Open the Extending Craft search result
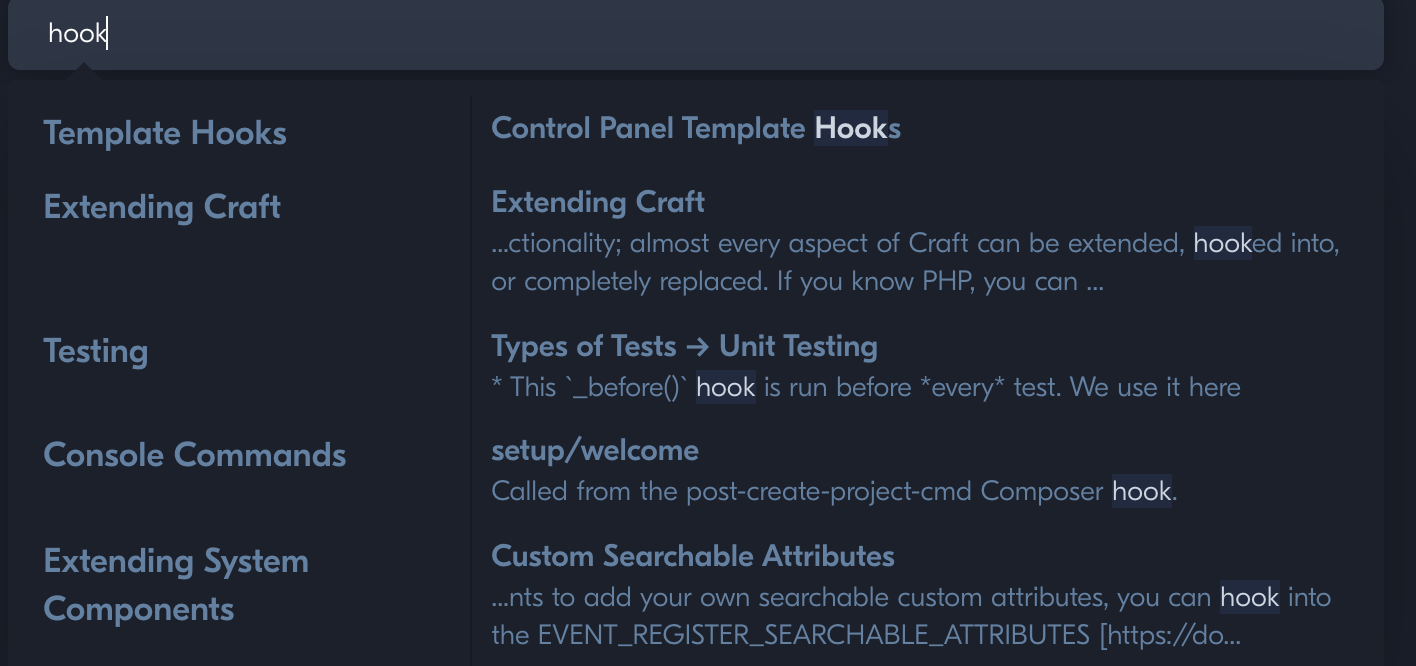Image resolution: width=1416 pixels, height=666 pixels. [x=597, y=202]
